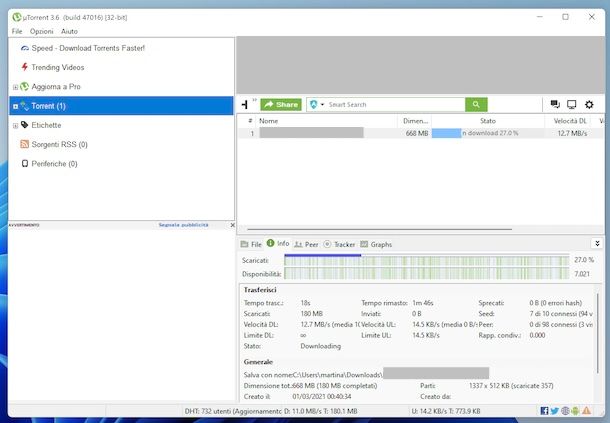Click the vertical scrollbar in Info pane
This screenshot has height=423, width=610.
[x=598, y=333]
